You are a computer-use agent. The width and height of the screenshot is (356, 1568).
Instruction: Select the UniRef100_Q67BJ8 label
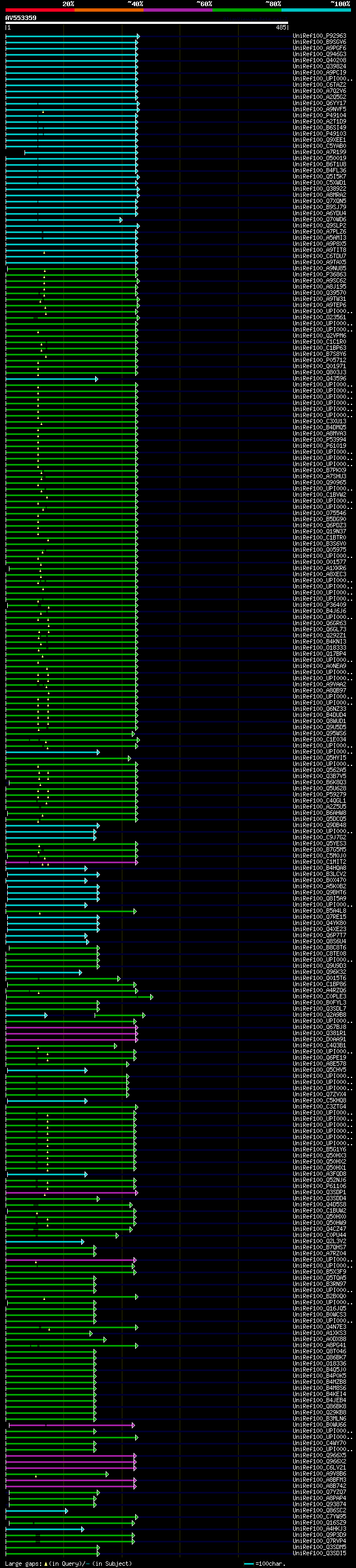[319, 1027]
